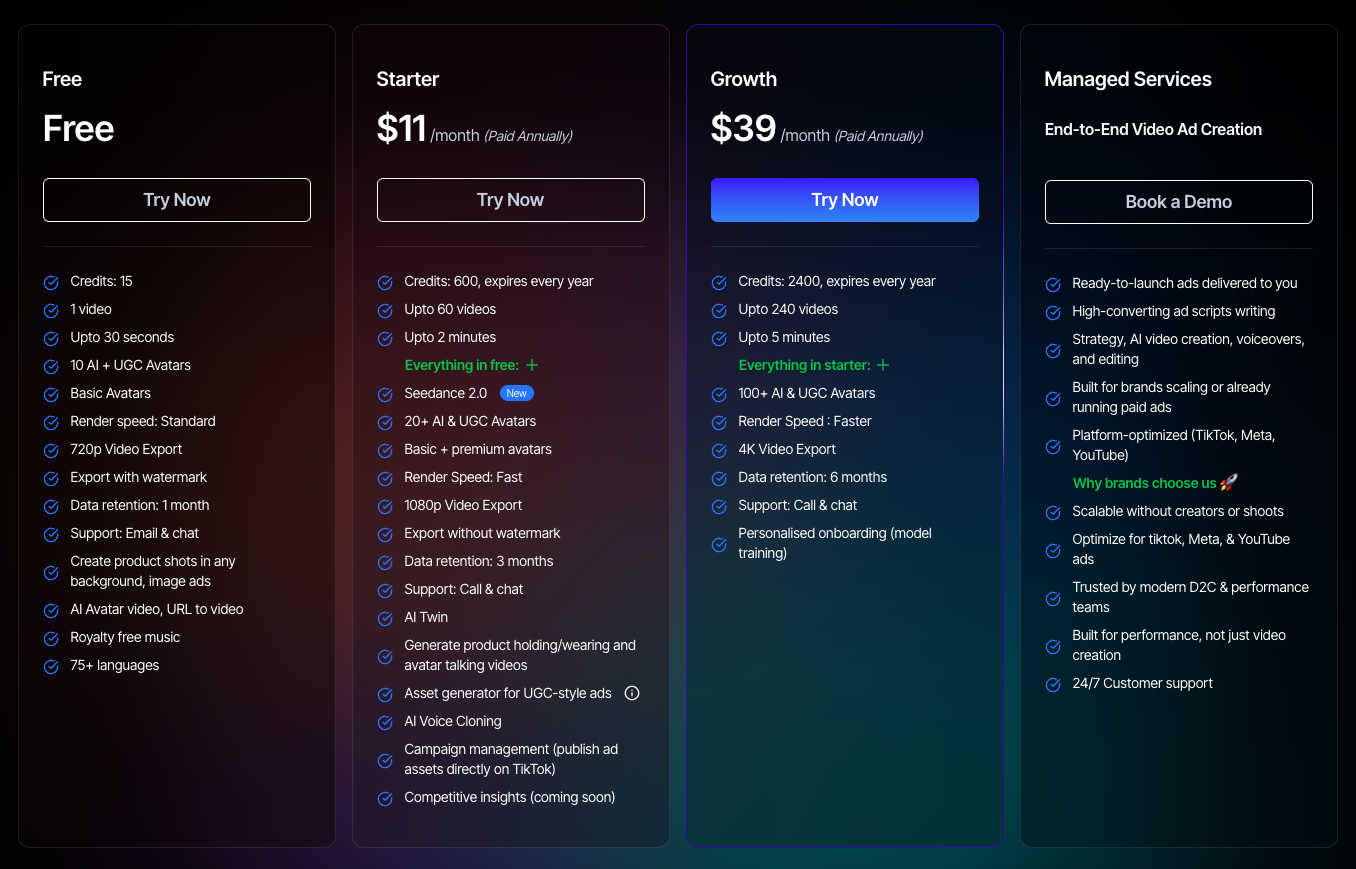1356x869 pixels.
Task: Click the blue 'New' badge beside Seedance 2.0
Action: pos(516,394)
